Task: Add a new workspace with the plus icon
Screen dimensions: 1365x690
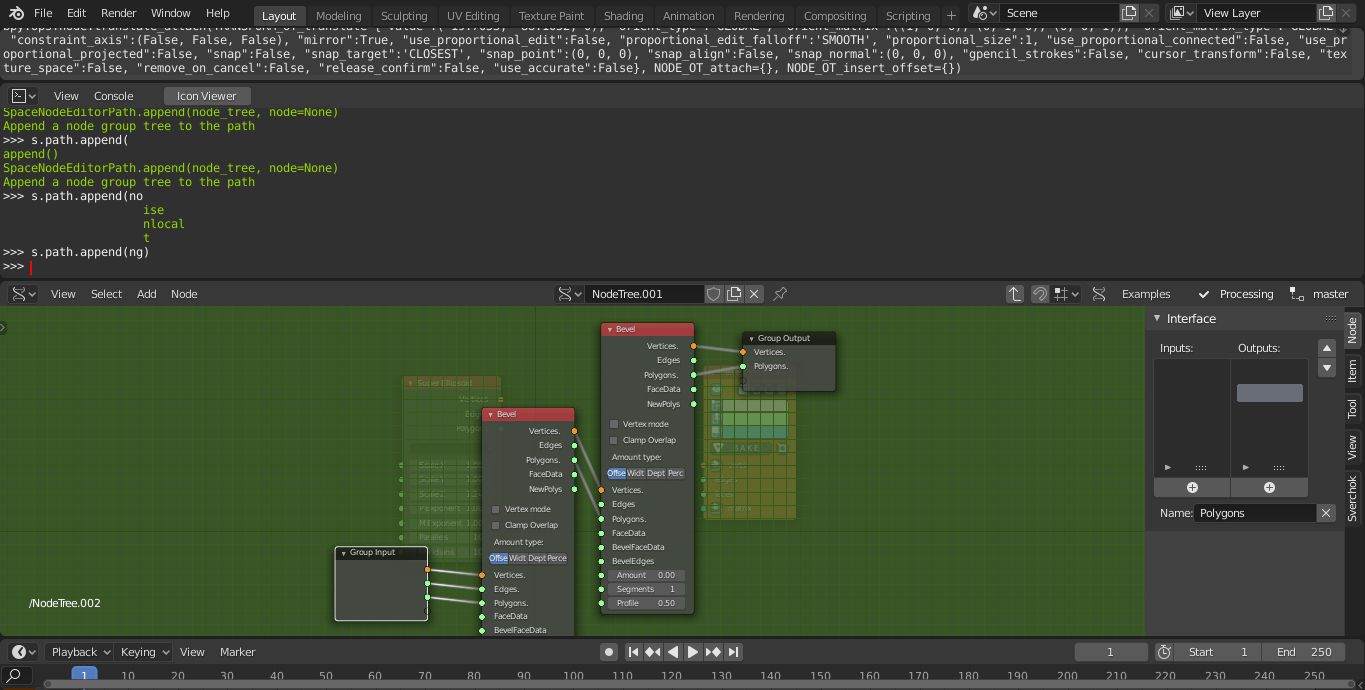Action: tap(951, 15)
